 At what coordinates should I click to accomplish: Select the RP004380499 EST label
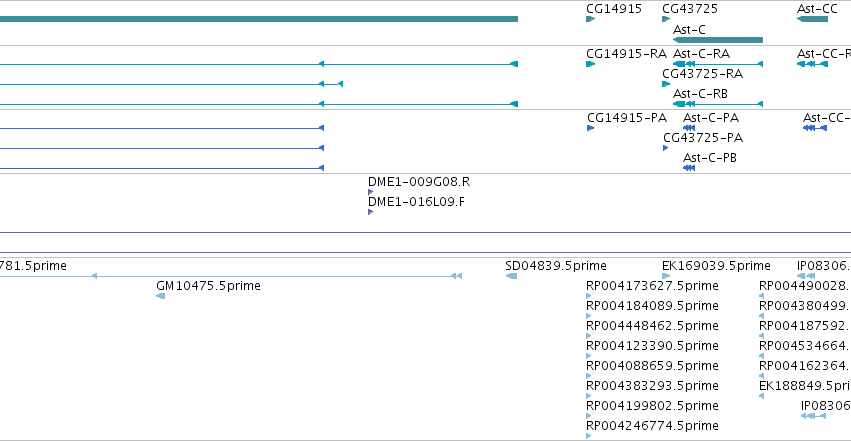[805, 306]
